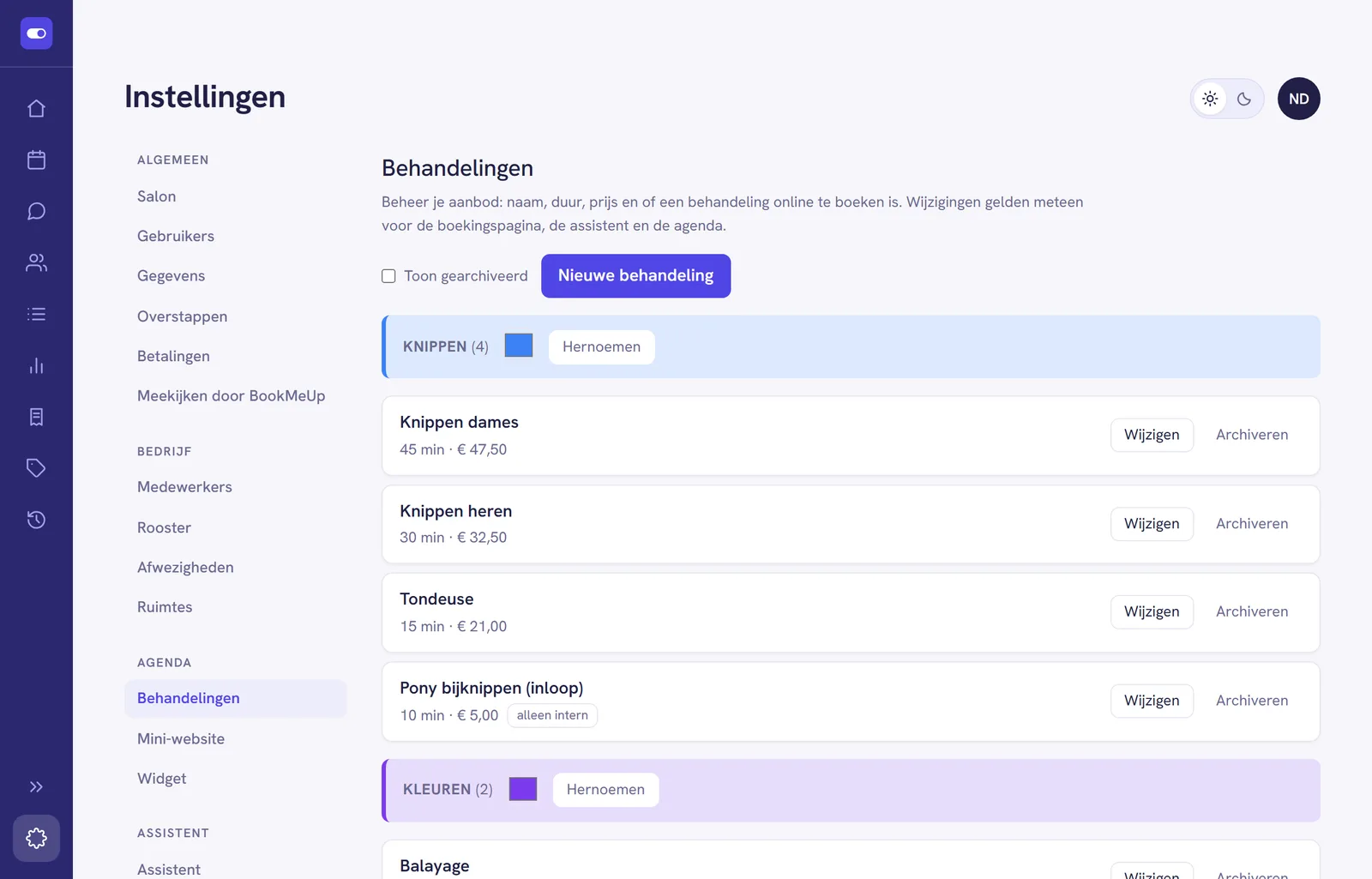1372x879 pixels.
Task: Open Widget settings page
Action: click(x=236, y=779)
